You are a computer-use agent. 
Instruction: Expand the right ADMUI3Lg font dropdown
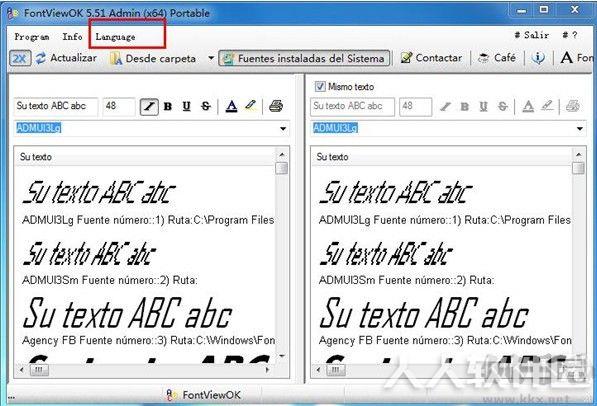579,129
